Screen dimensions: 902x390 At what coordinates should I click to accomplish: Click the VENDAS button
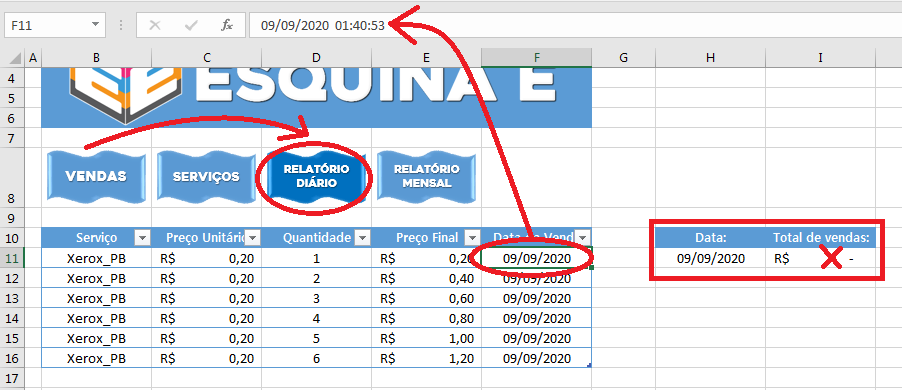point(96,176)
